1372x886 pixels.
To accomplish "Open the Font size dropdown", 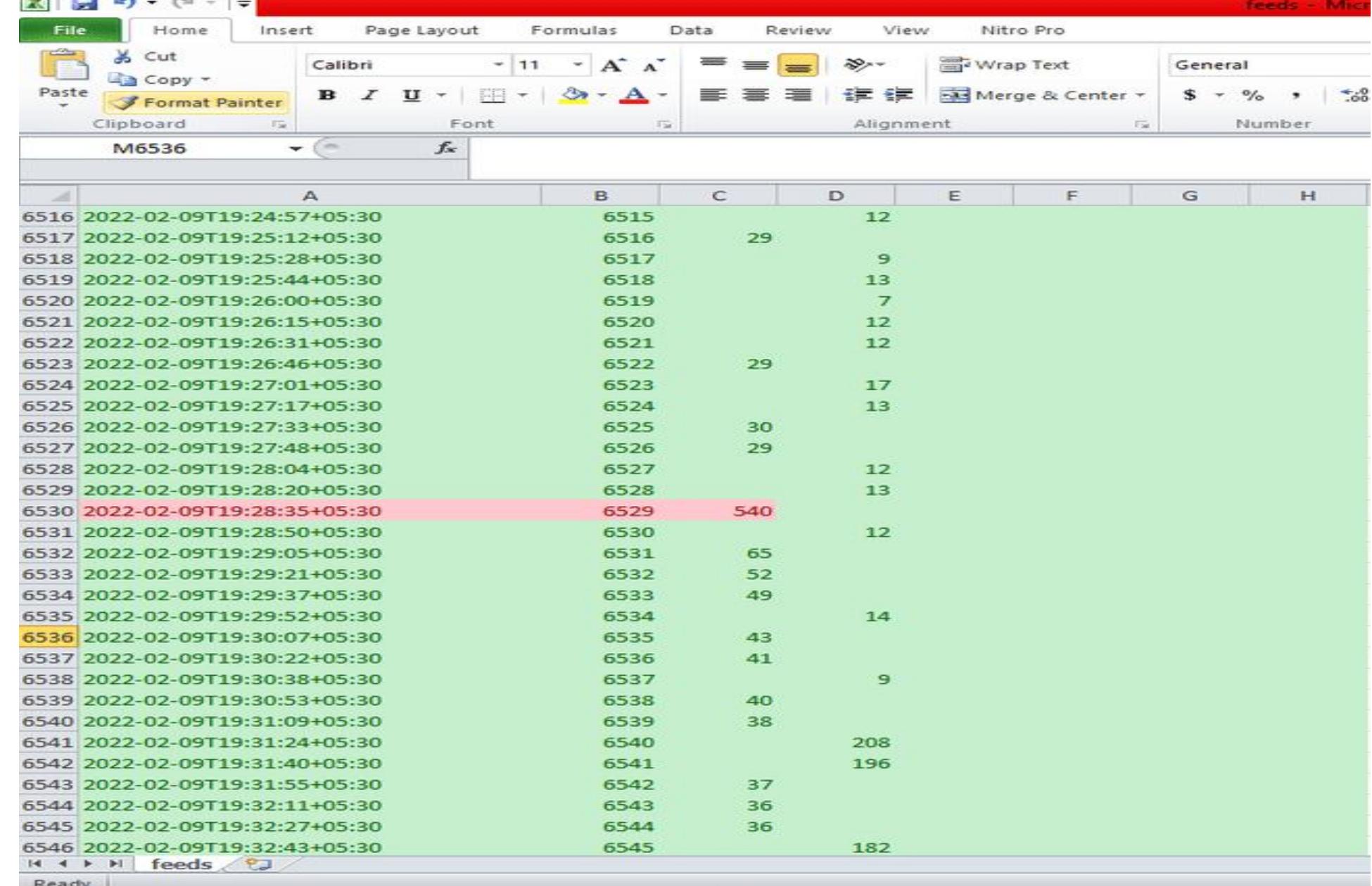I will click(x=578, y=64).
